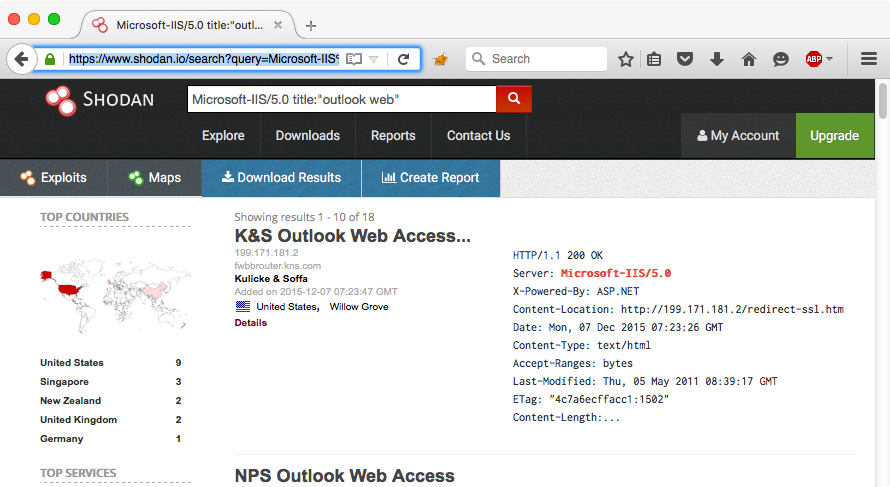Filter results by United Kingdom
The width and height of the screenshot is (890, 487).
[78, 419]
